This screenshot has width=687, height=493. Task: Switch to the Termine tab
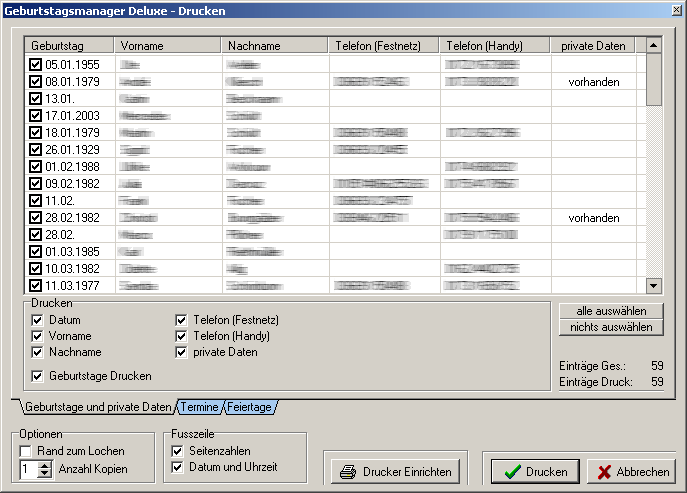pos(199,408)
